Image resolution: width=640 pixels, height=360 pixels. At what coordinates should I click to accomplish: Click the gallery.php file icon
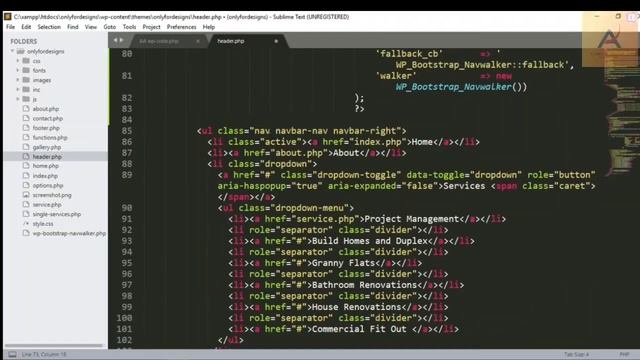26,147
